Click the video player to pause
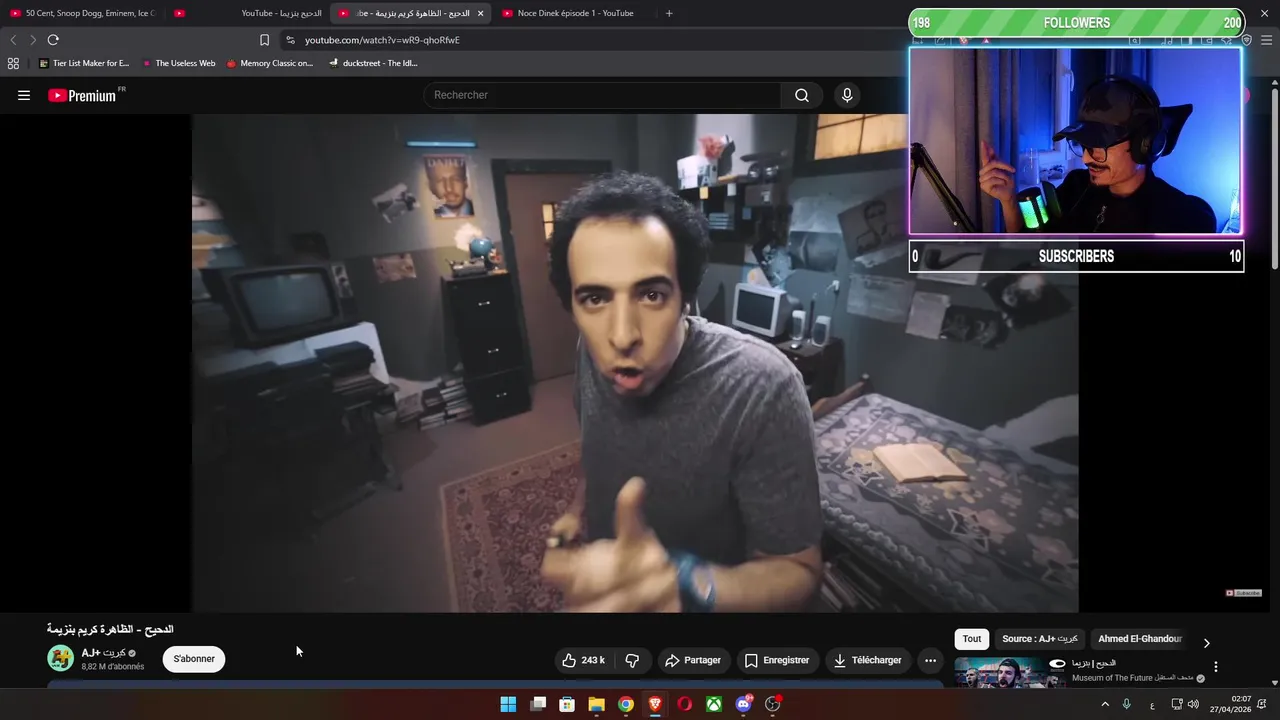 click(x=635, y=363)
